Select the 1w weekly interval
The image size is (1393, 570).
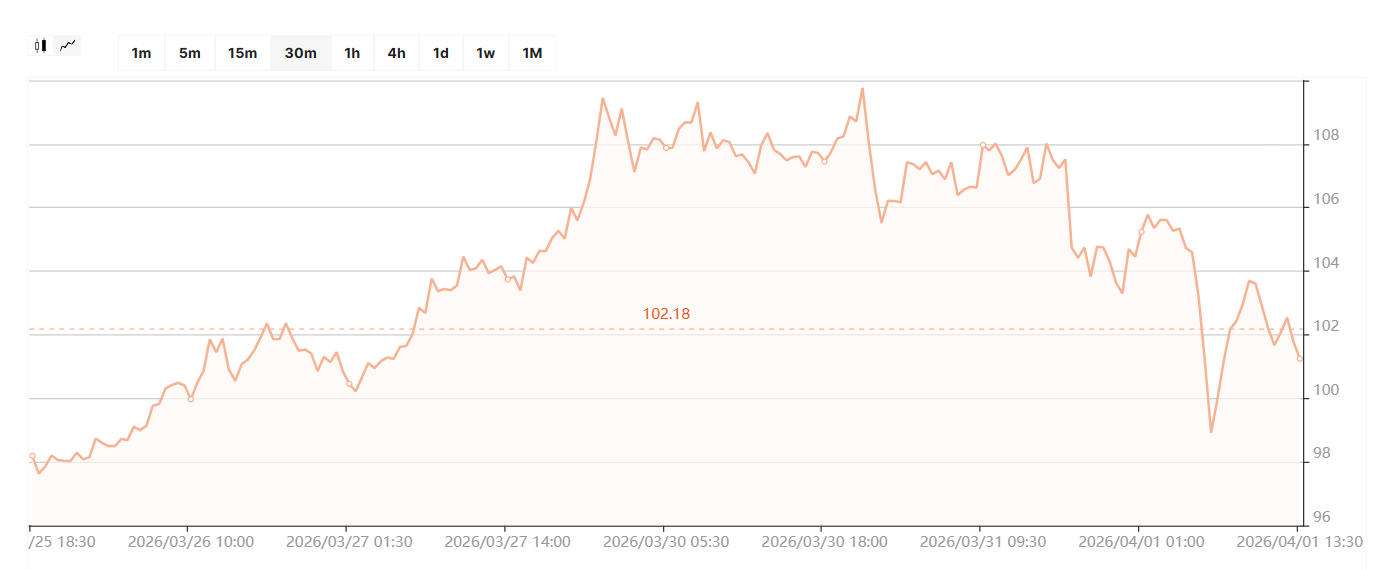point(485,53)
